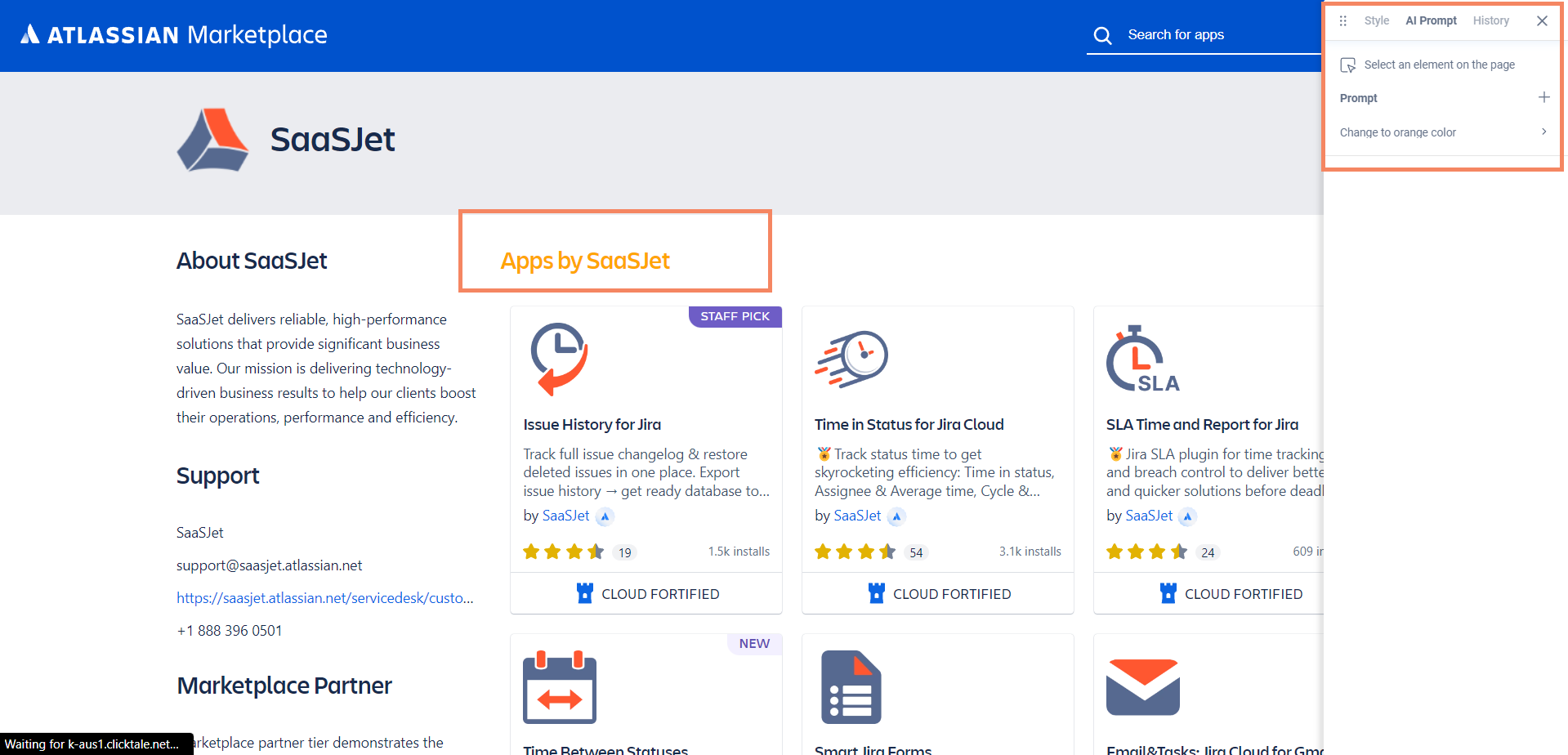Click the search magnifier icon
This screenshot has width=1568, height=755.
click(x=1102, y=36)
